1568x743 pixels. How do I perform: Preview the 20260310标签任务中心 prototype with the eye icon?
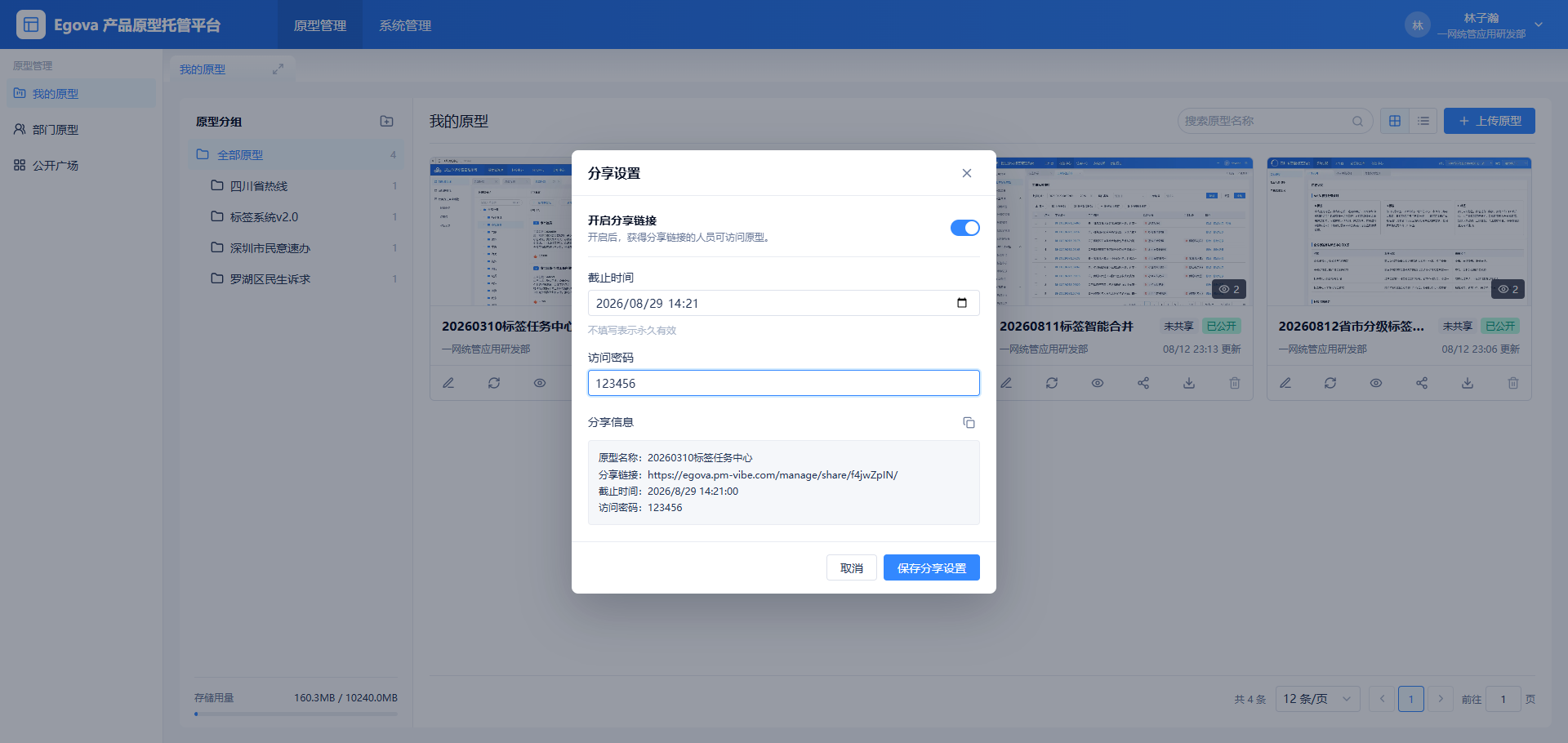(x=540, y=383)
